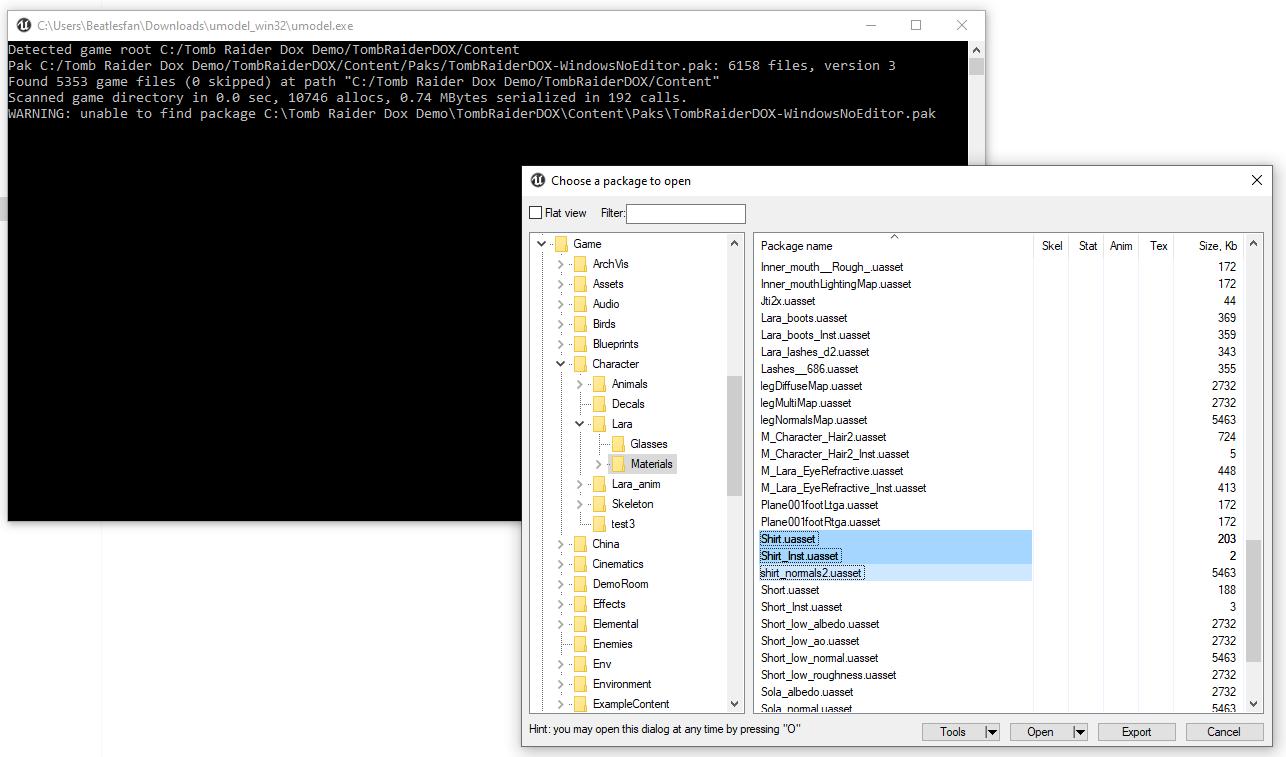
Task: Click the Skeleton folder icon
Action: [x=599, y=504]
